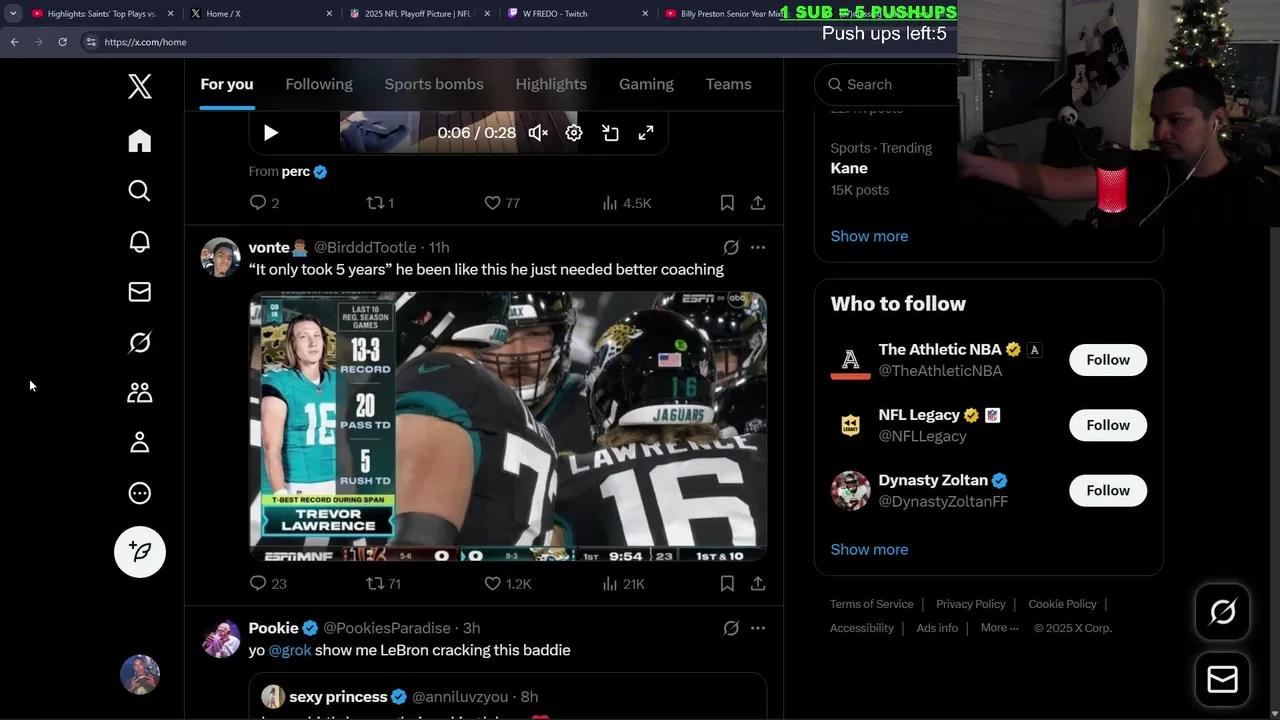Open the Teams tab
Screen dimensions: 1280x720
[728, 84]
